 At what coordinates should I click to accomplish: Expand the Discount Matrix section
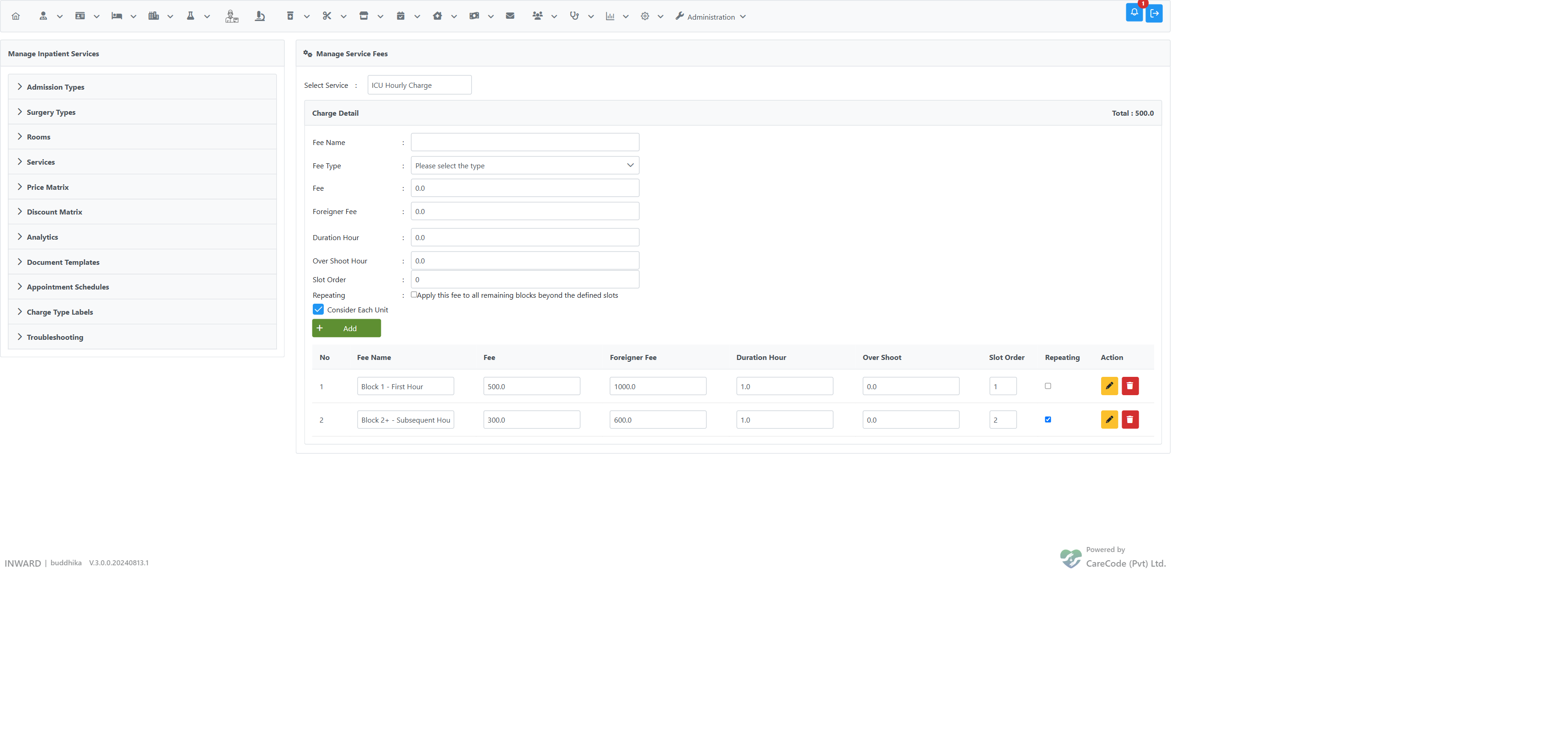click(x=142, y=212)
